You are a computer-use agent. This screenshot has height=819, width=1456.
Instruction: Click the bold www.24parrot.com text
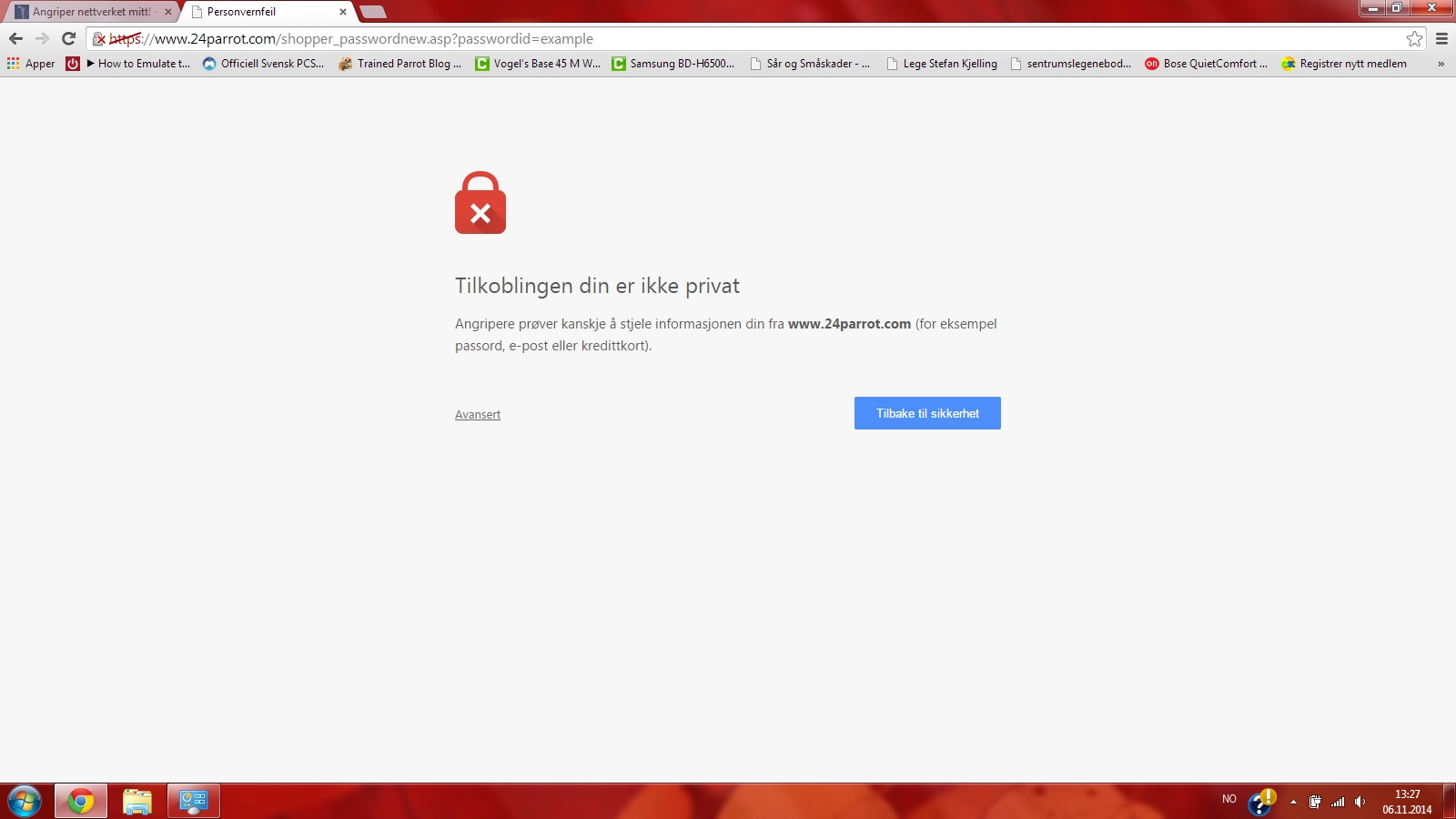click(849, 324)
